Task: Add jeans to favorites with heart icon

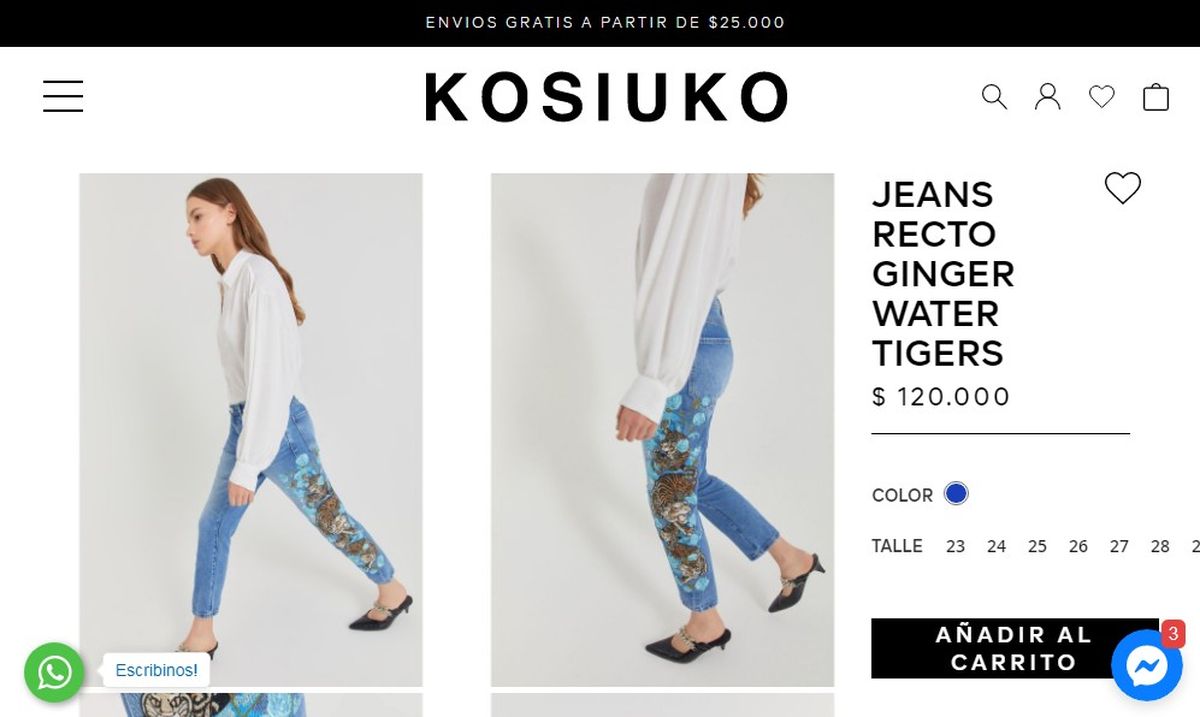Action: [x=1122, y=188]
